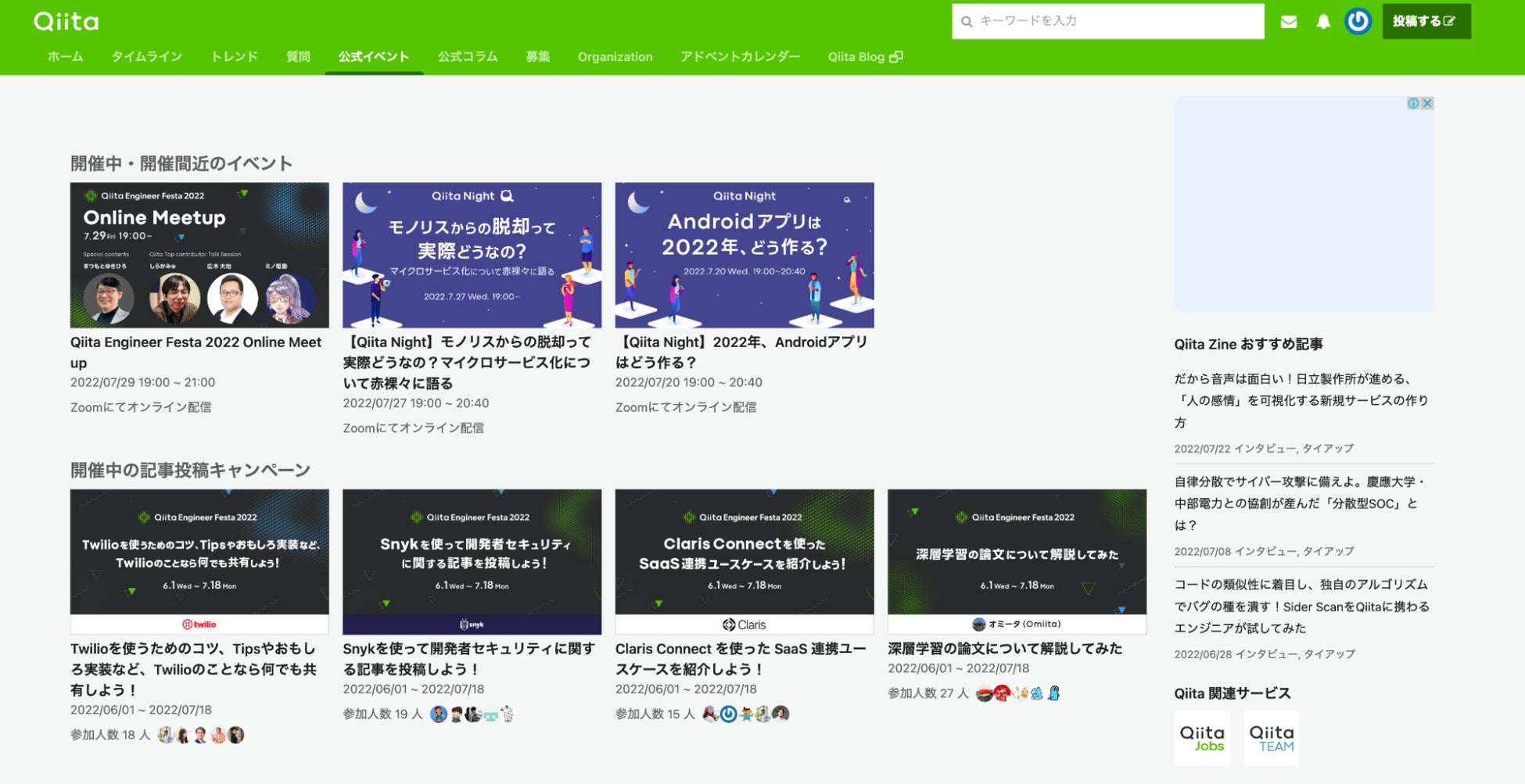The height and width of the screenshot is (784, 1525).
Task: Read the コードの類似性に着目し Qiita Zine article
Action: tap(1301, 606)
